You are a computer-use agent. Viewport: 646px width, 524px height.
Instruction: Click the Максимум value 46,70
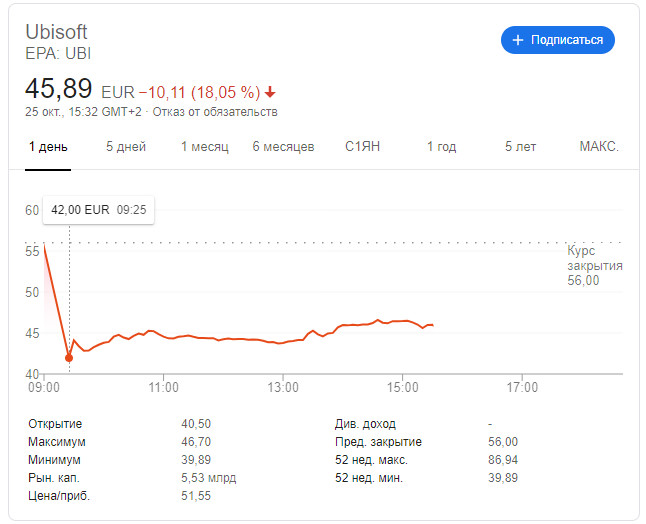coord(196,442)
